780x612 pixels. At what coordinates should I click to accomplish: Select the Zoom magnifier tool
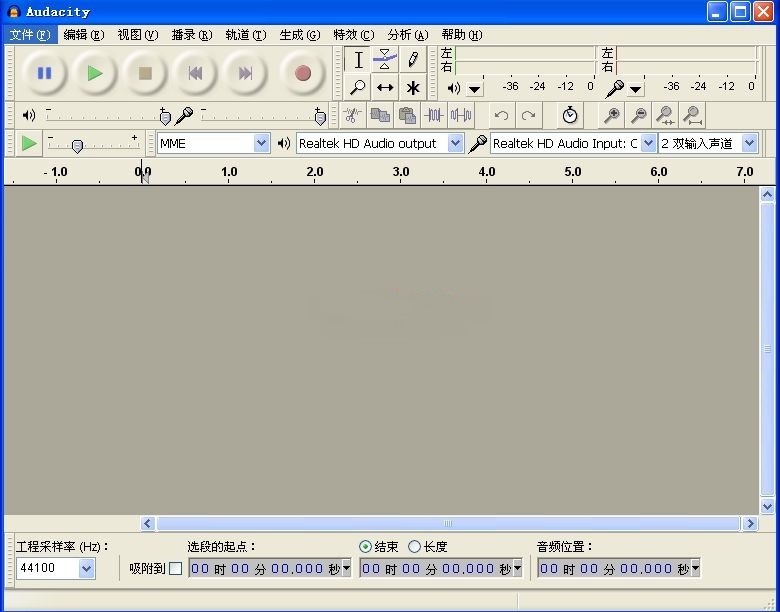pyautogui.click(x=358, y=88)
